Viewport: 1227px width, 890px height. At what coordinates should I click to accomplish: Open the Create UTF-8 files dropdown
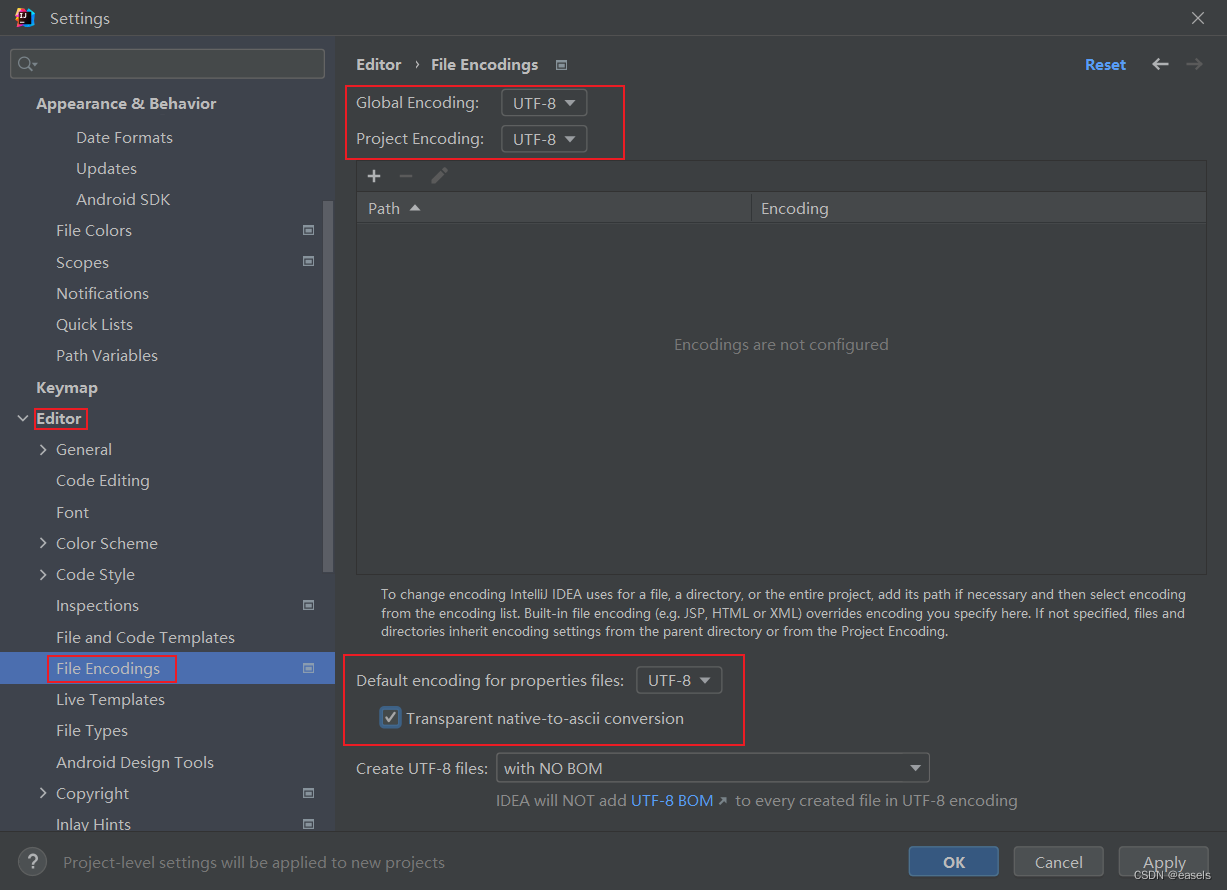click(713, 768)
